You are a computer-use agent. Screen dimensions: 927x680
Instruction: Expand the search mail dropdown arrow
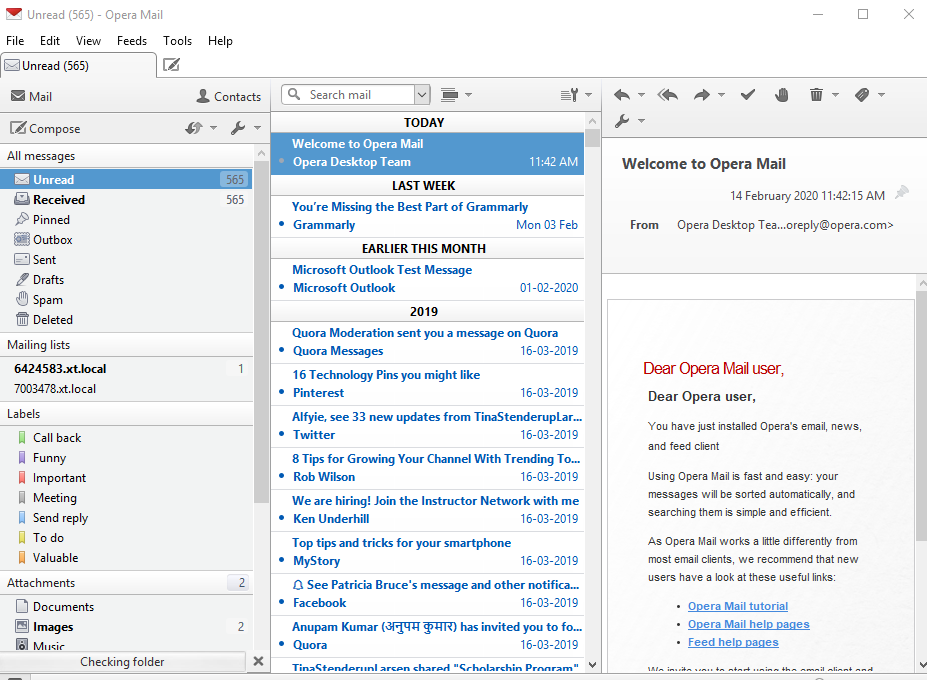[x=422, y=95]
